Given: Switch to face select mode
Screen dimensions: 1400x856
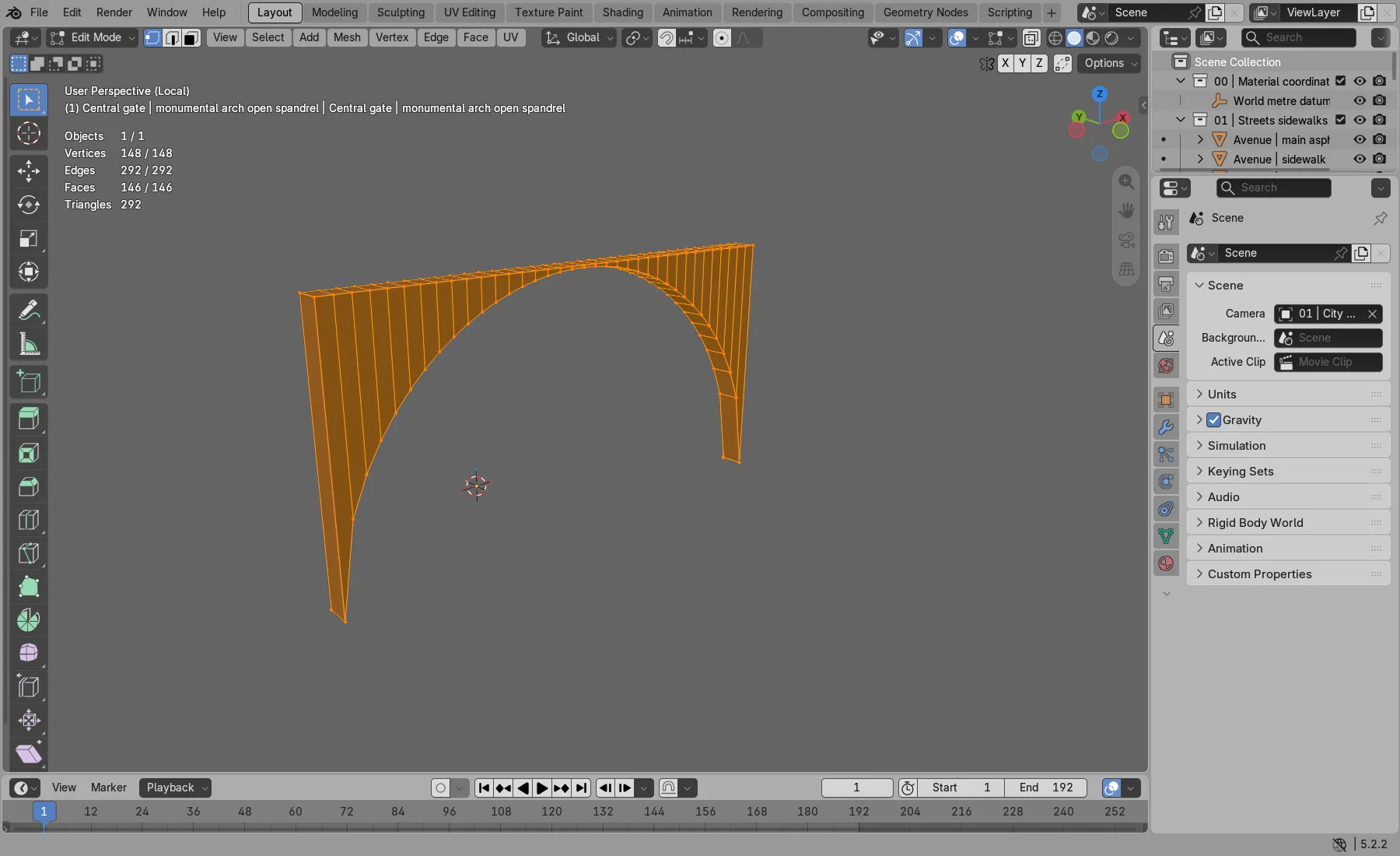Looking at the screenshot, I should coord(191,37).
